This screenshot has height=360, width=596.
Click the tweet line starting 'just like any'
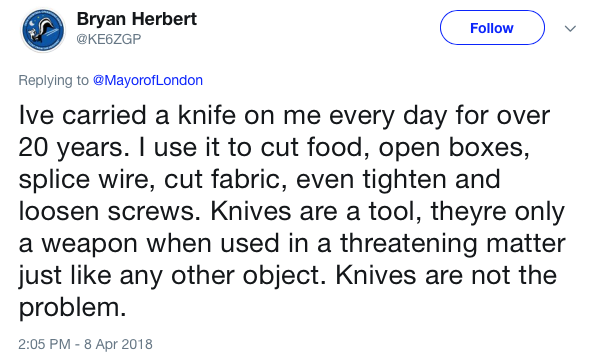(288, 275)
